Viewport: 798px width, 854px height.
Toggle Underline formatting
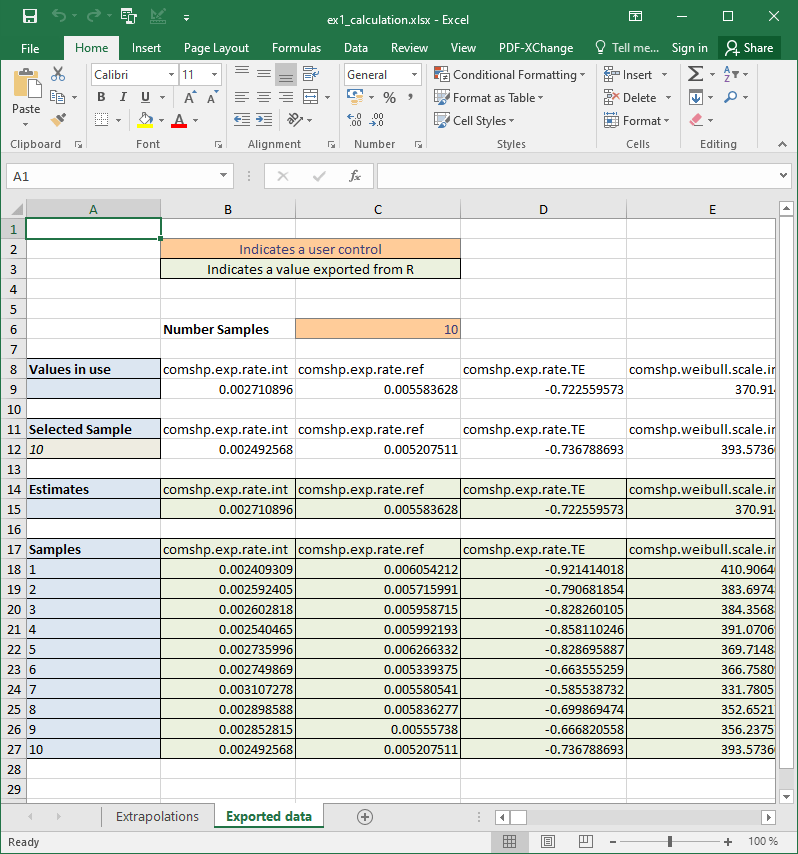(x=145, y=97)
